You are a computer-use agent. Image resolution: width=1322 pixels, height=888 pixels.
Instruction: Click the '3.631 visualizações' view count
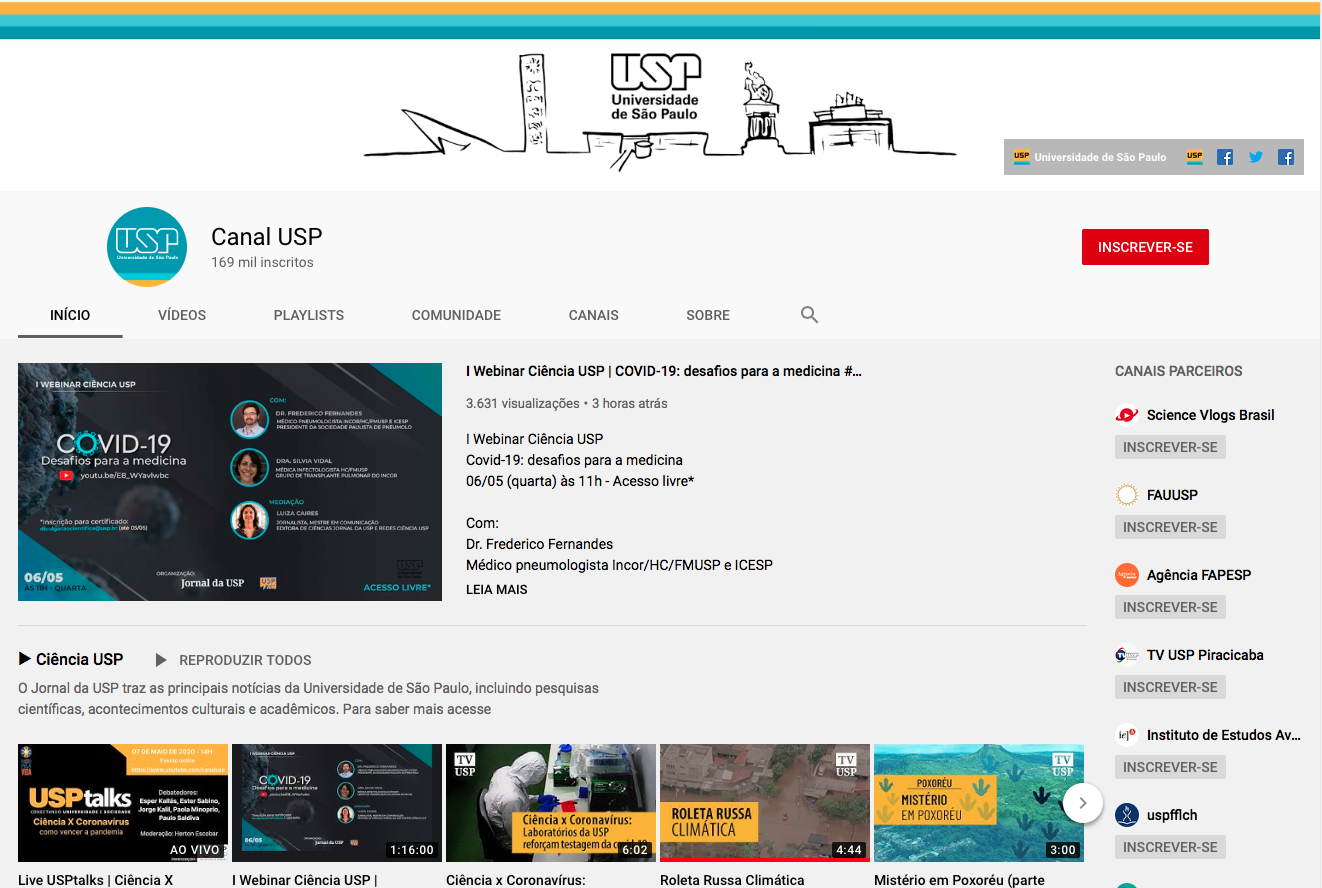click(523, 403)
